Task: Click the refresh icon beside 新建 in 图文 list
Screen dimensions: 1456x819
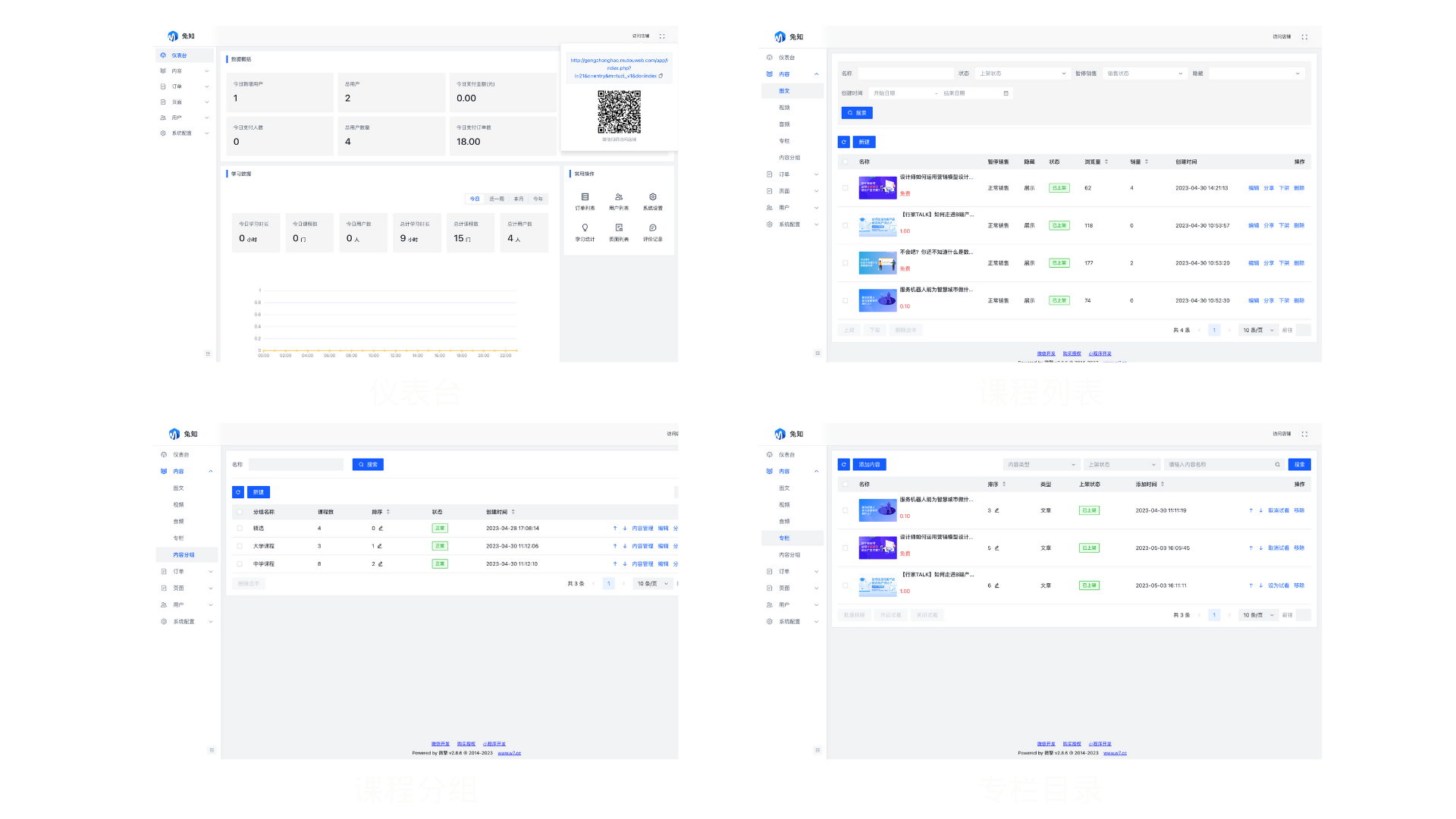Action: 844,142
